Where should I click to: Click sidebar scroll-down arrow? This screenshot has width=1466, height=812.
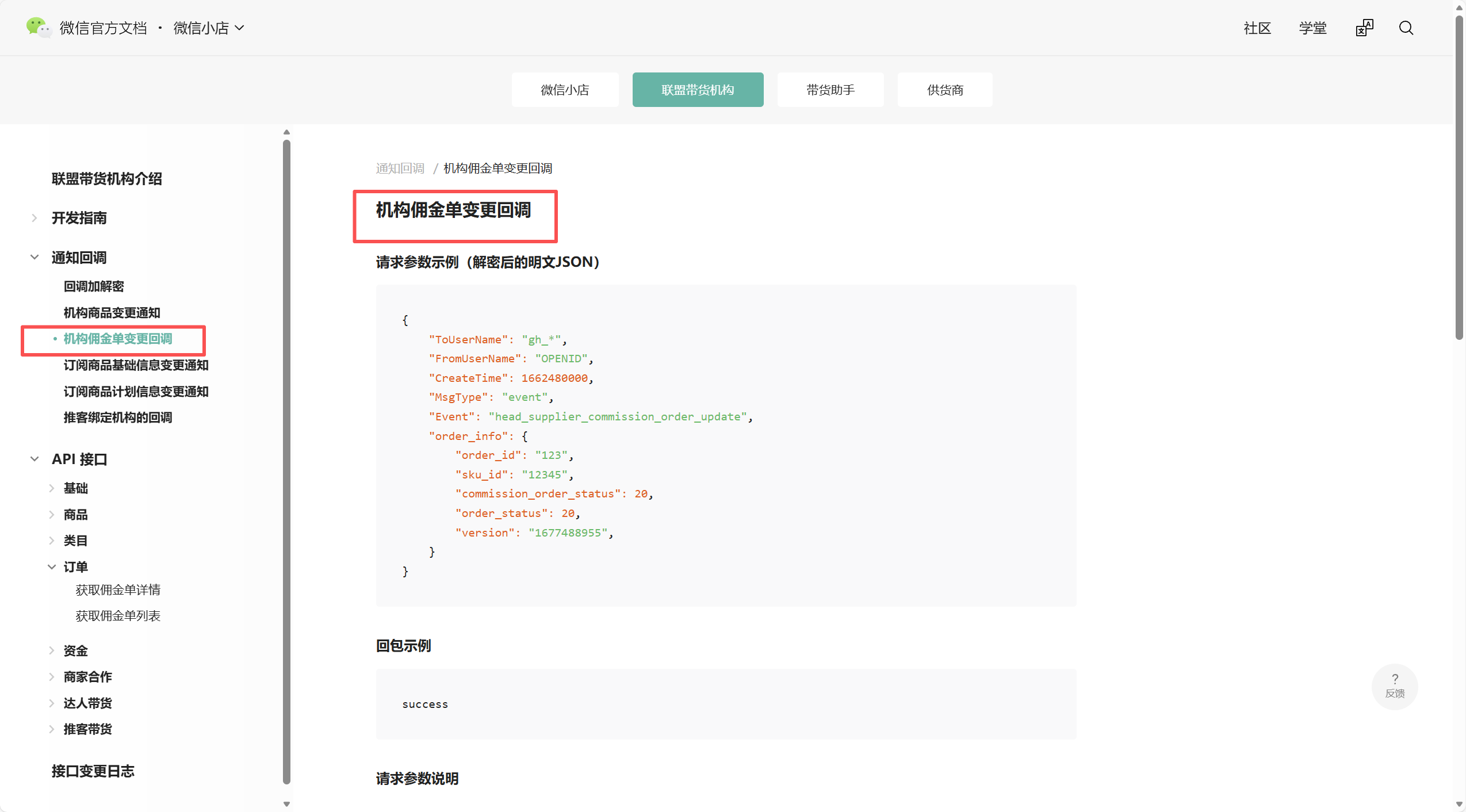(x=286, y=804)
